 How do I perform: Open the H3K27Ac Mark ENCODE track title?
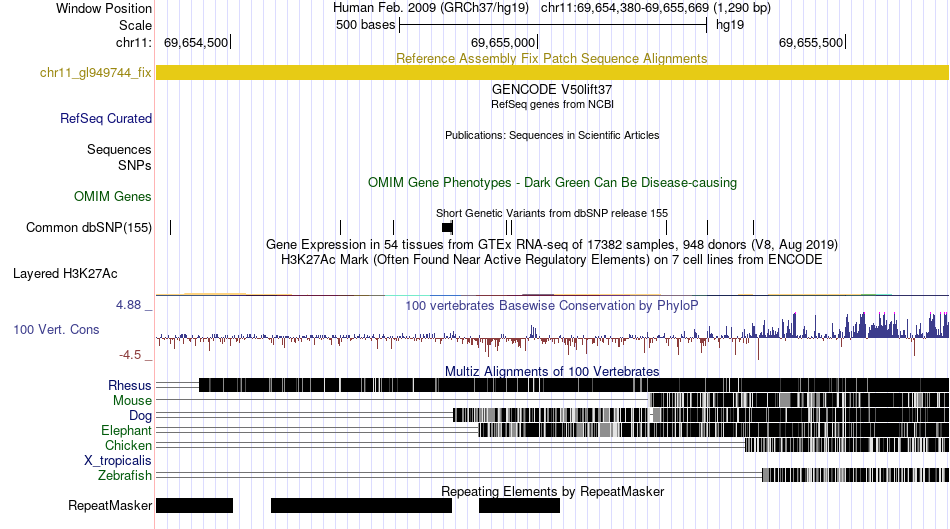pyautogui.click(x=552, y=259)
